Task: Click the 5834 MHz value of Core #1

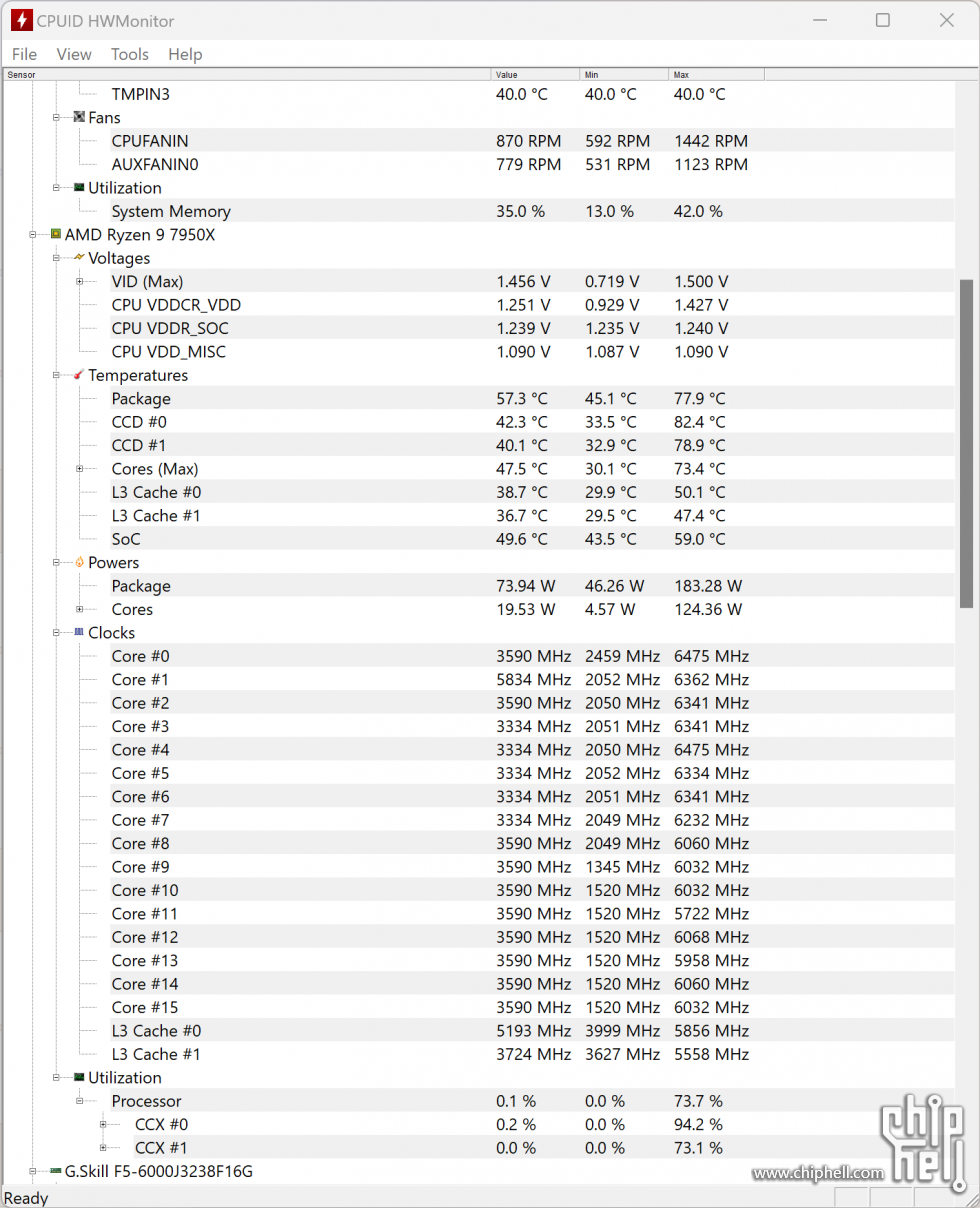Action: pos(533,679)
